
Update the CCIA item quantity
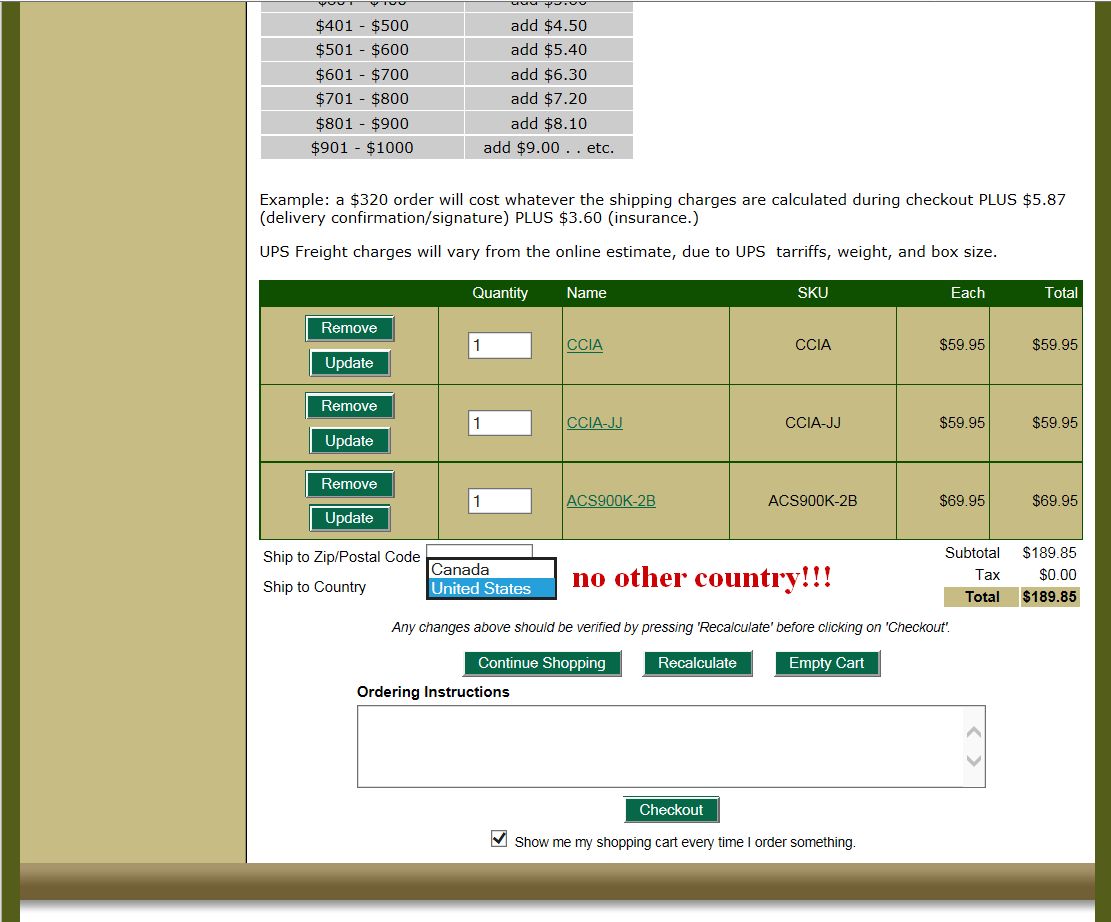[349, 363]
